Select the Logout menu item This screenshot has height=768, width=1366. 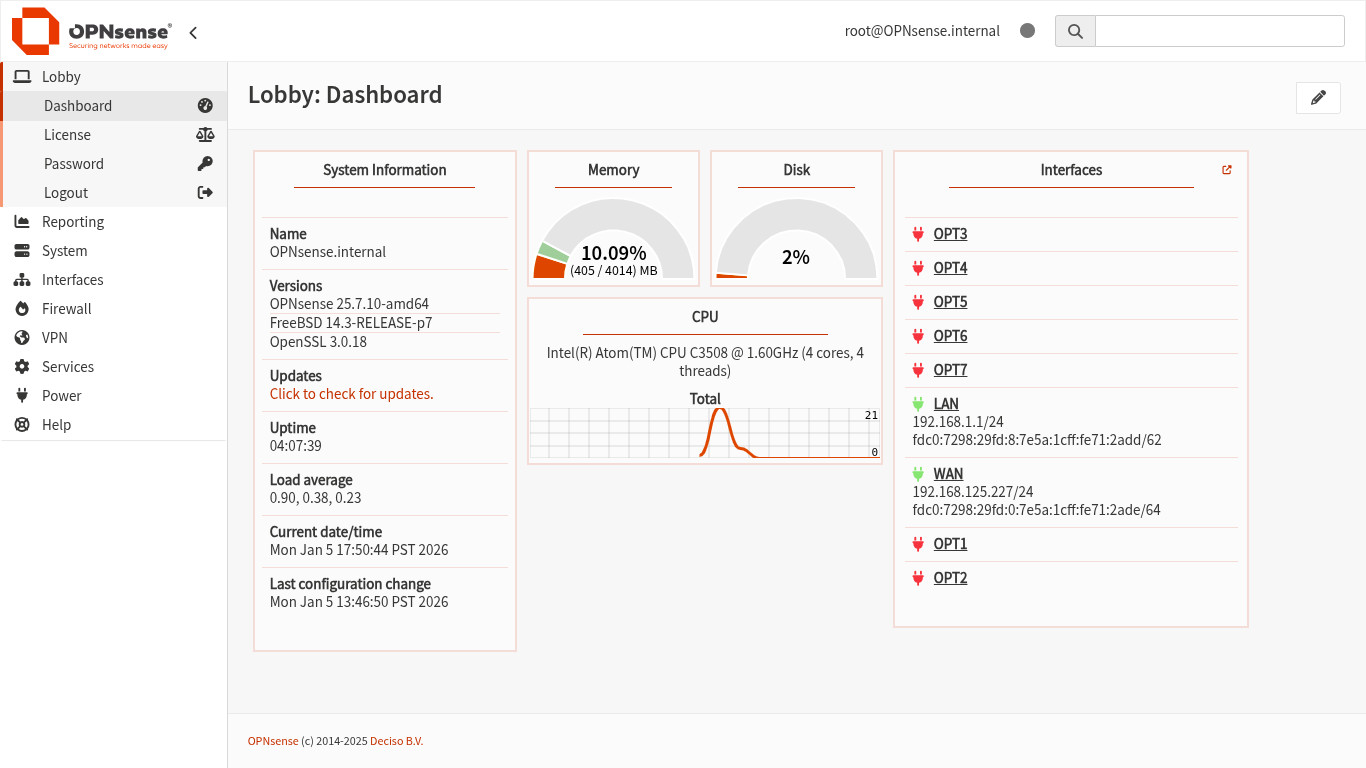click(114, 193)
